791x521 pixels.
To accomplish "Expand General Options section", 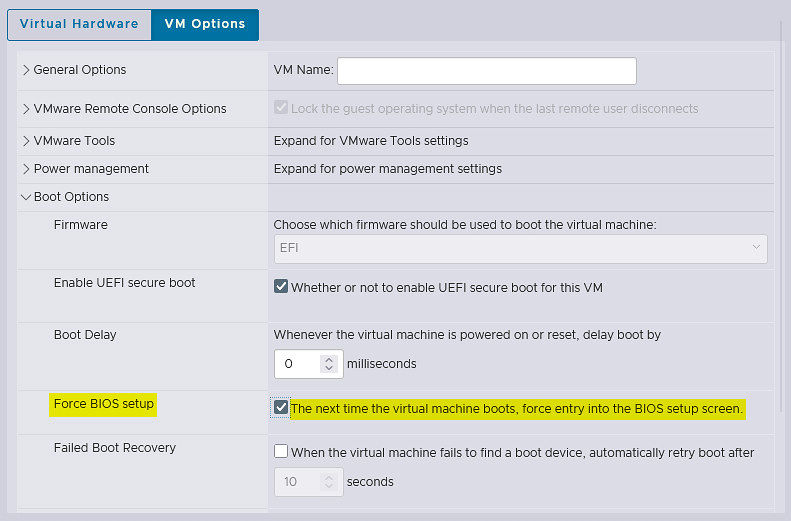I will pos(26,70).
